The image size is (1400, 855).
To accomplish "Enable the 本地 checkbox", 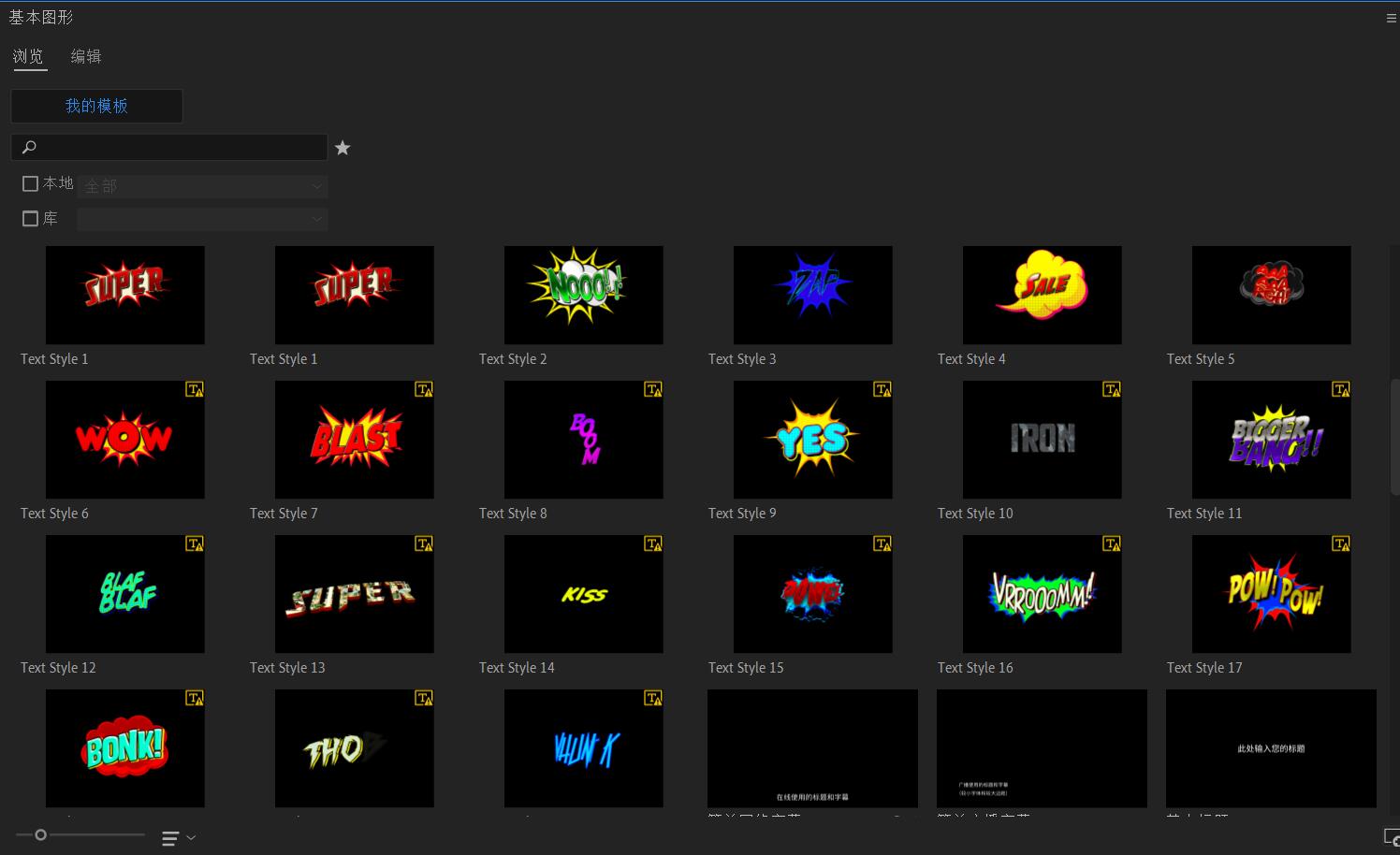I will pos(30,184).
